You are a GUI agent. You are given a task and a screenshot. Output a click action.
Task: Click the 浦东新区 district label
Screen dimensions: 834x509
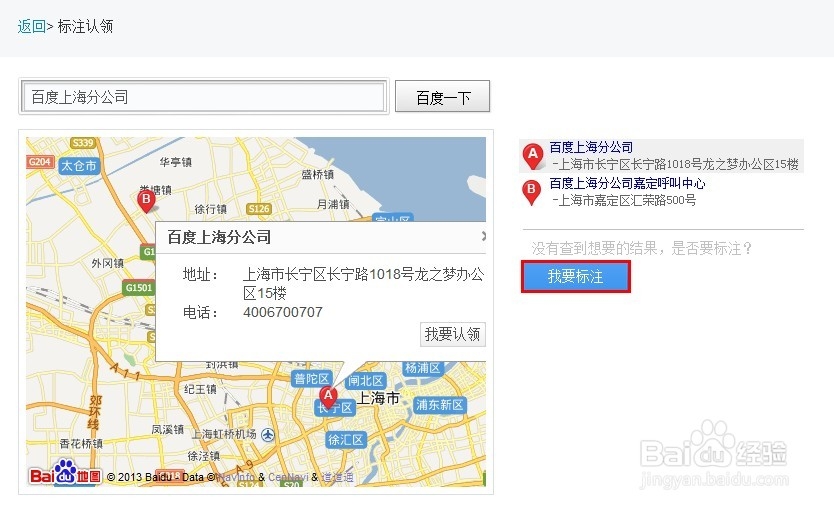439,405
